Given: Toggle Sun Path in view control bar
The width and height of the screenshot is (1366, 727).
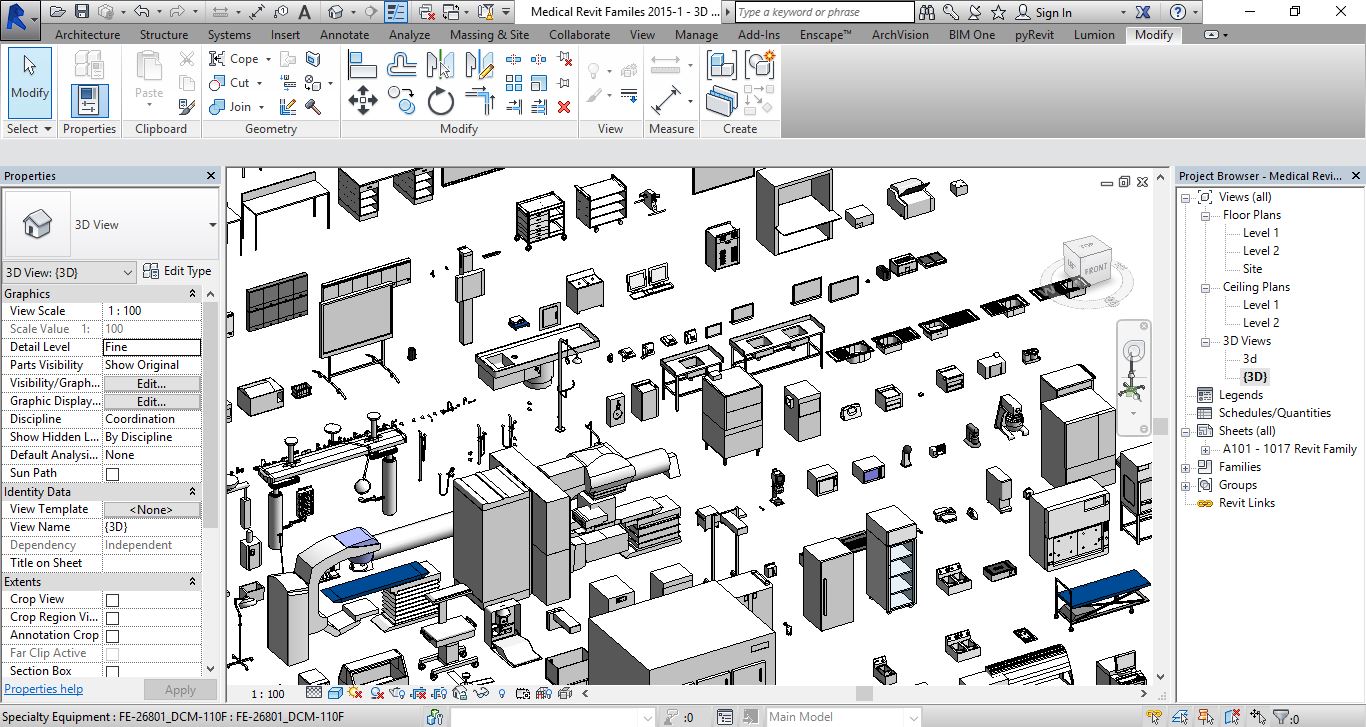Looking at the screenshot, I should click(x=356, y=693).
